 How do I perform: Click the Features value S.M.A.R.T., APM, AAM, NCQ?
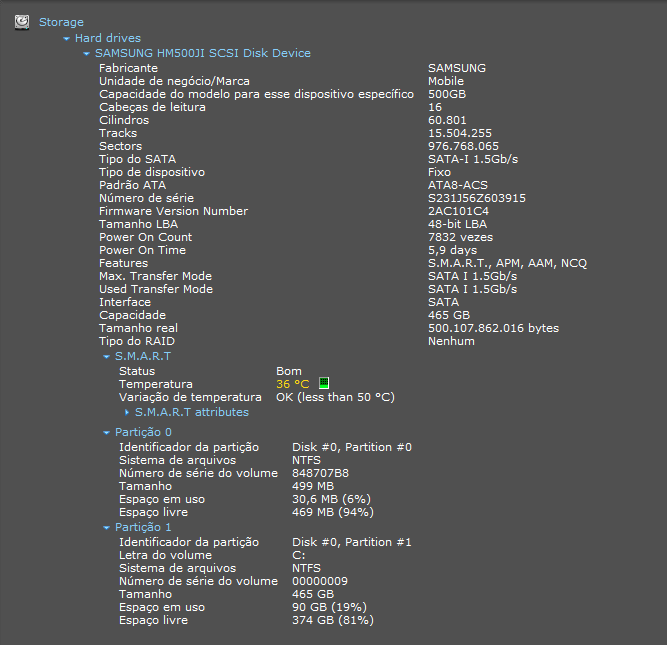507,263
